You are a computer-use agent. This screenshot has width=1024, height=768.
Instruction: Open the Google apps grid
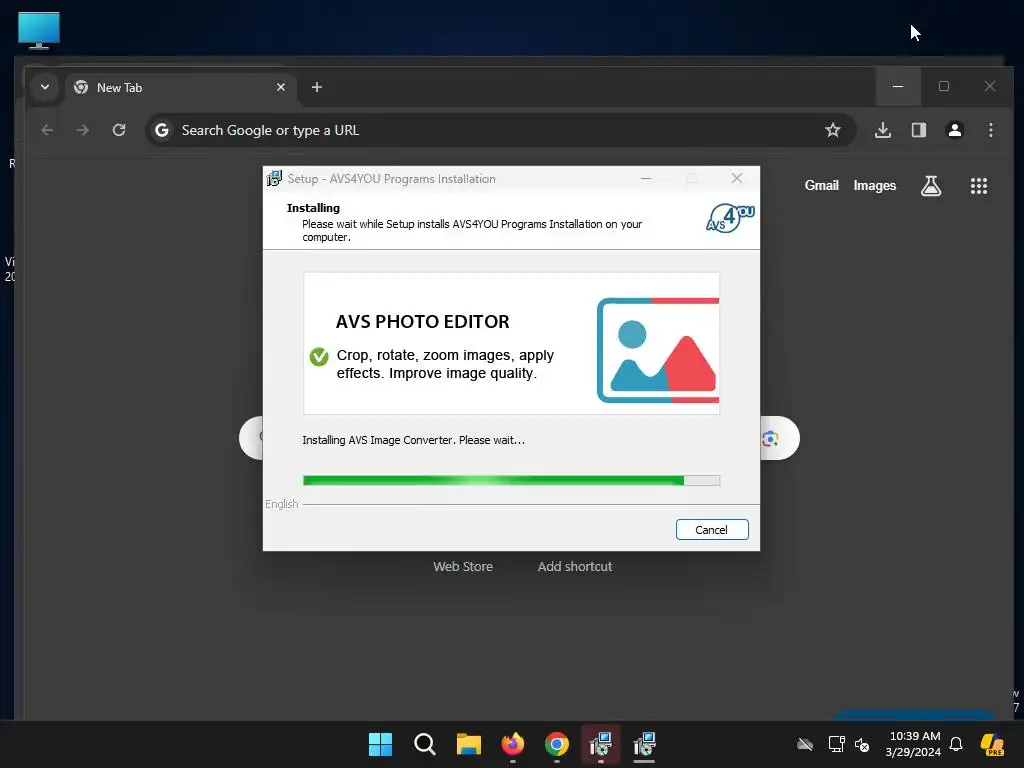pyautogui.click(x=978, y=186)
